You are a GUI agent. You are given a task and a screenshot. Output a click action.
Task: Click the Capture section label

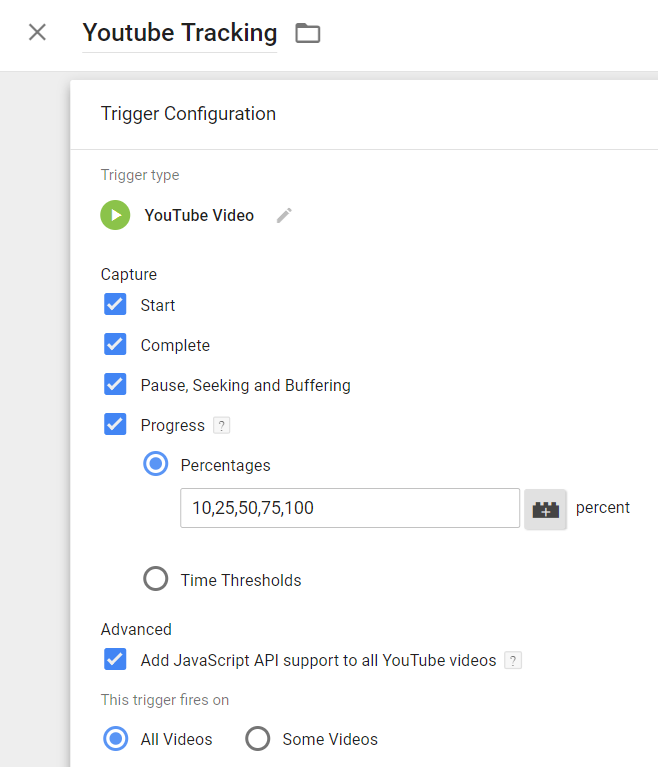[129, 274]
